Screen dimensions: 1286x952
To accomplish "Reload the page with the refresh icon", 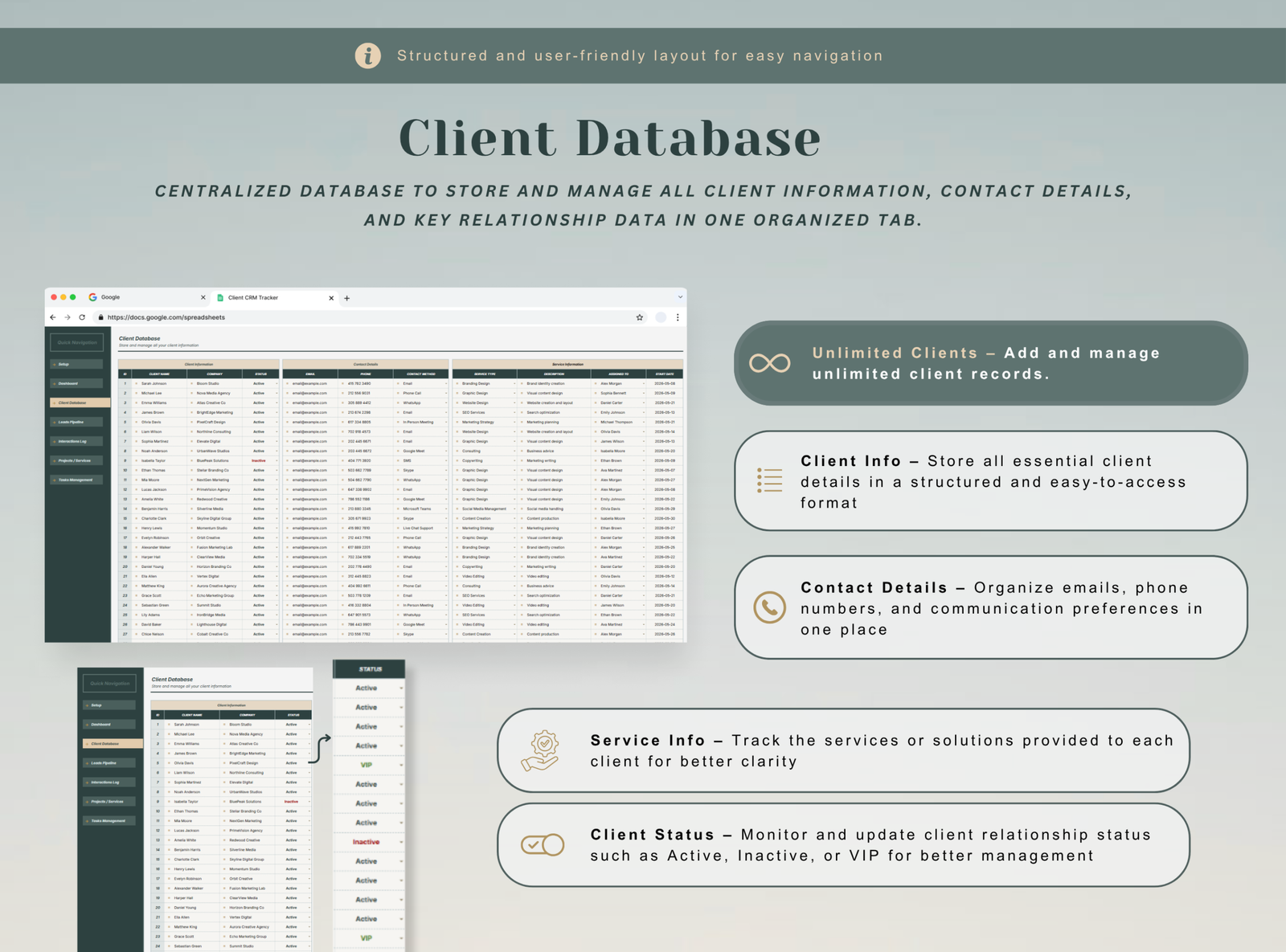I will click(x=82, y=317).
